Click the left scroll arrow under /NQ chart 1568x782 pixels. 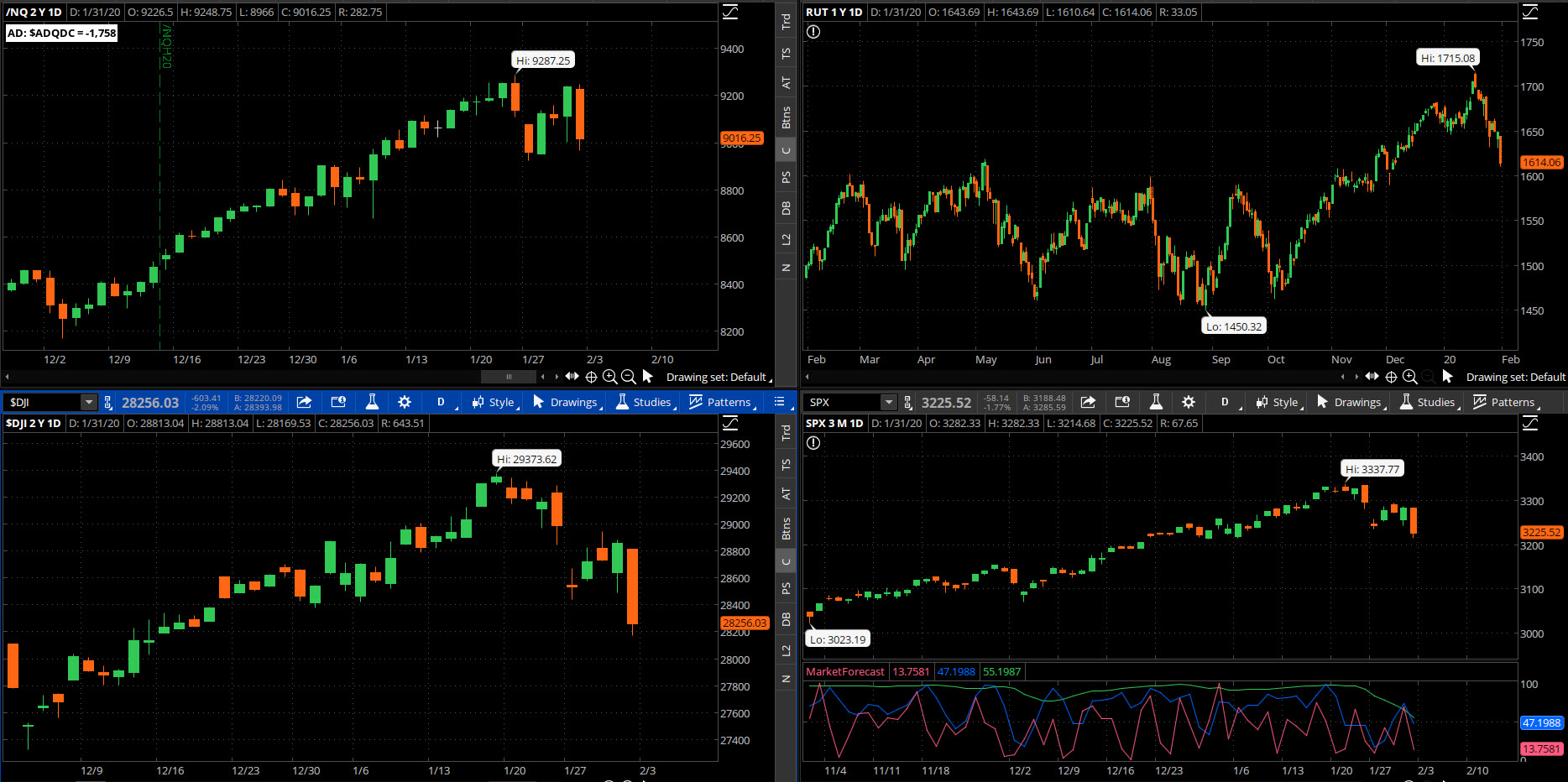click(x=8, y=377)
